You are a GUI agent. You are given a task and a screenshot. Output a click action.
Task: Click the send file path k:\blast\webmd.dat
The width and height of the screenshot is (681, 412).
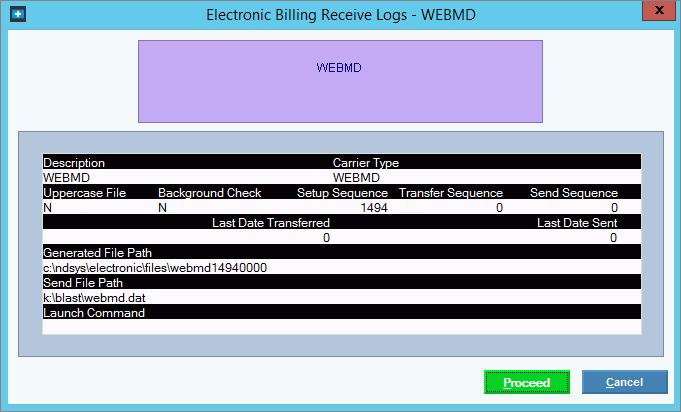pyautogui.click(x=94, y=298)
